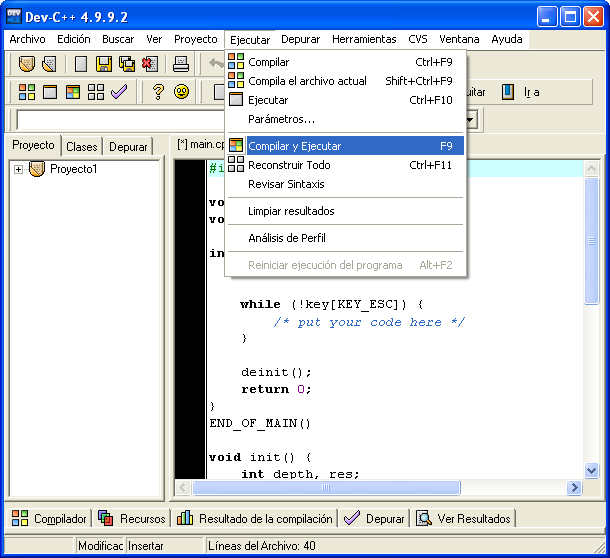Click the editor vertical scrollbar down arrow
The width and height of the screenshot is (610, 558).
[x=591, y=470]
